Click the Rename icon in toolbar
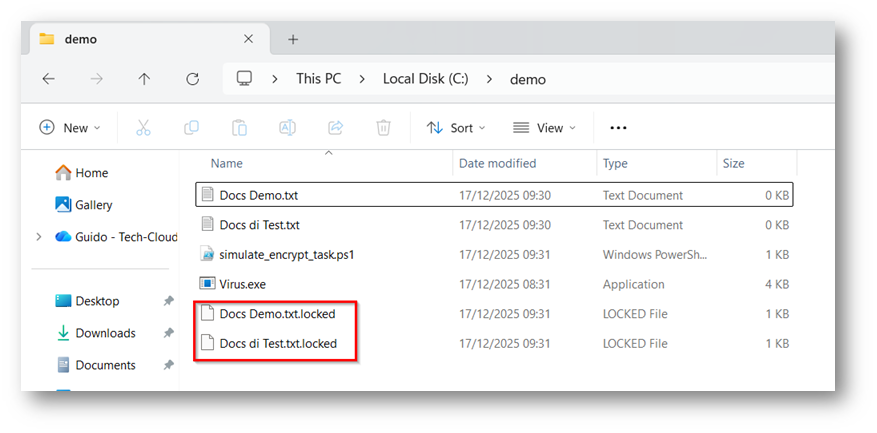 tap(287, 128)
